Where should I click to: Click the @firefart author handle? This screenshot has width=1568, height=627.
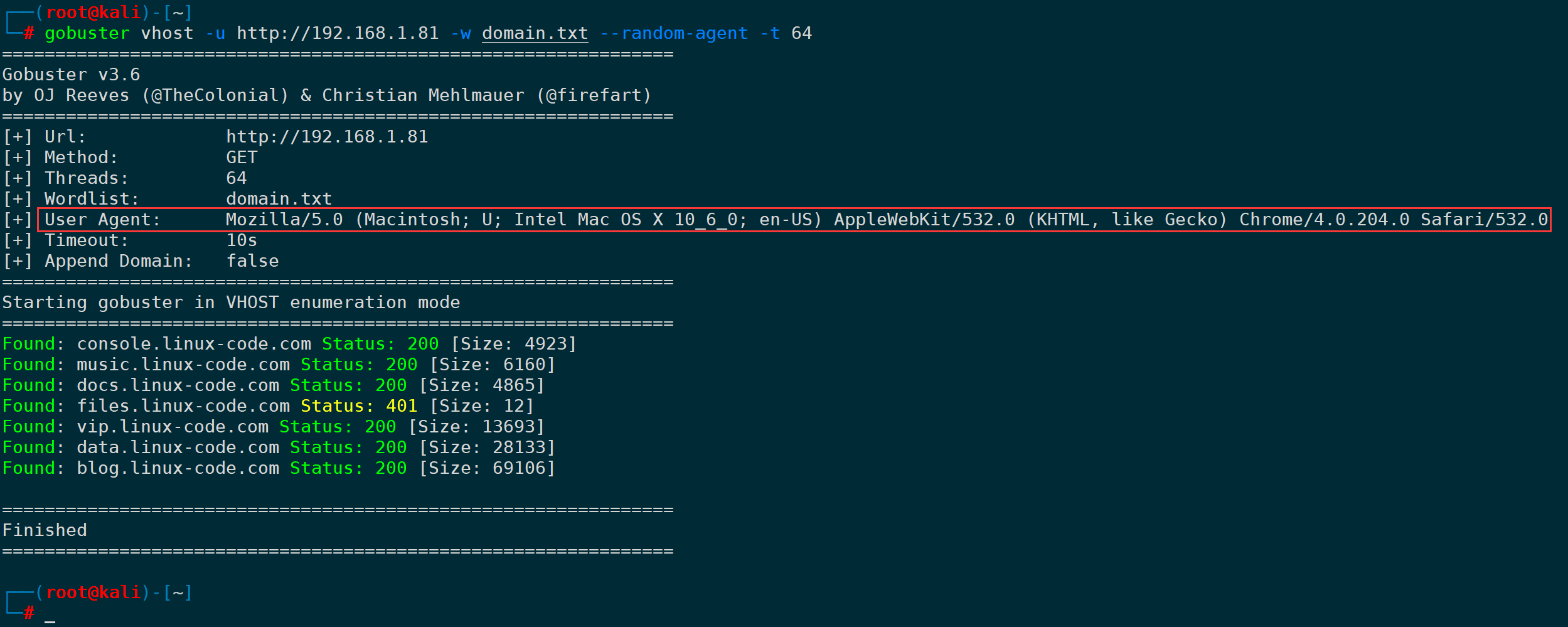point(594,95)
